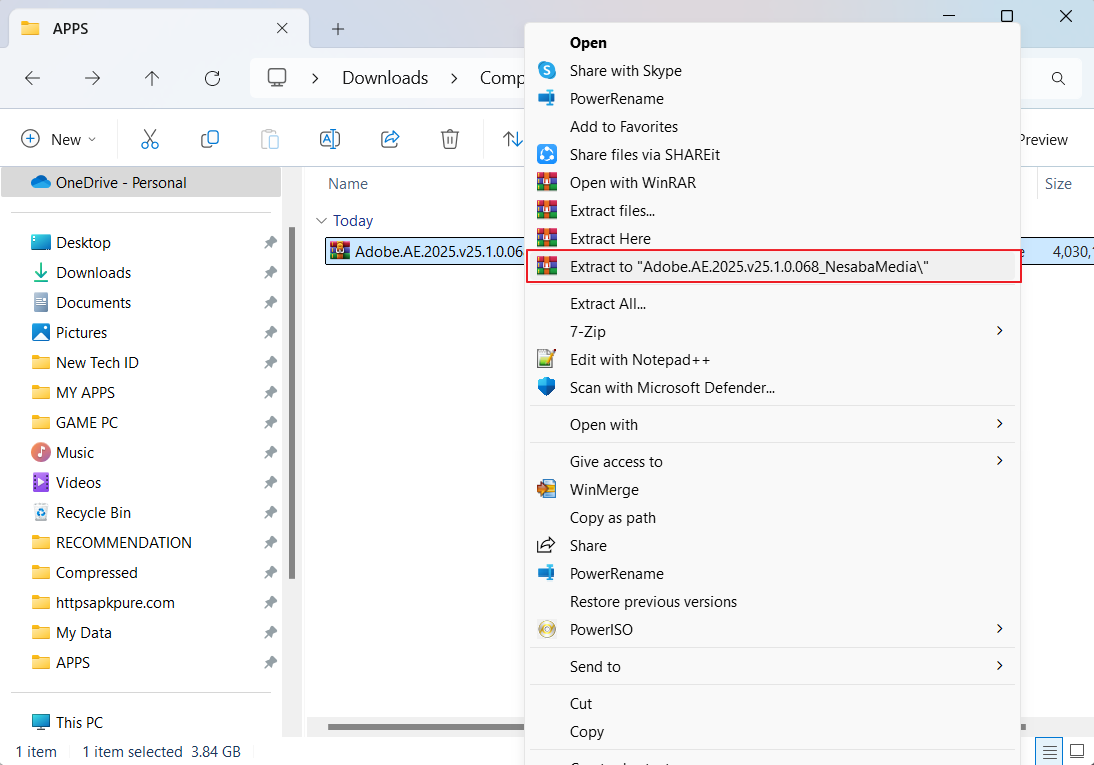The width and height of the screenshot is (1094, 765).
Task: Click the Rename icon in toolbar
Action: point(330,139)
